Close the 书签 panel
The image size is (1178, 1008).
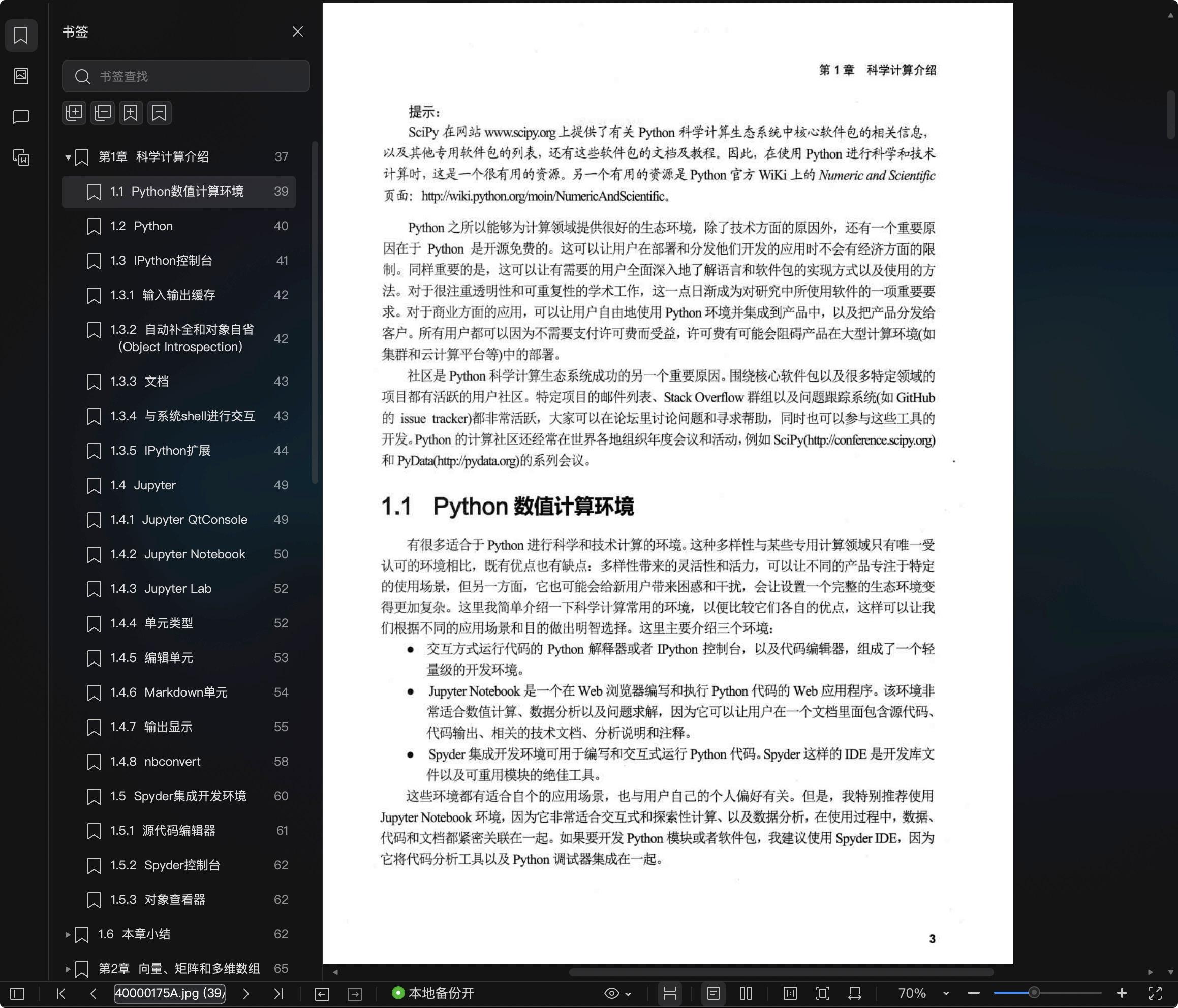[x=297, y=31]
